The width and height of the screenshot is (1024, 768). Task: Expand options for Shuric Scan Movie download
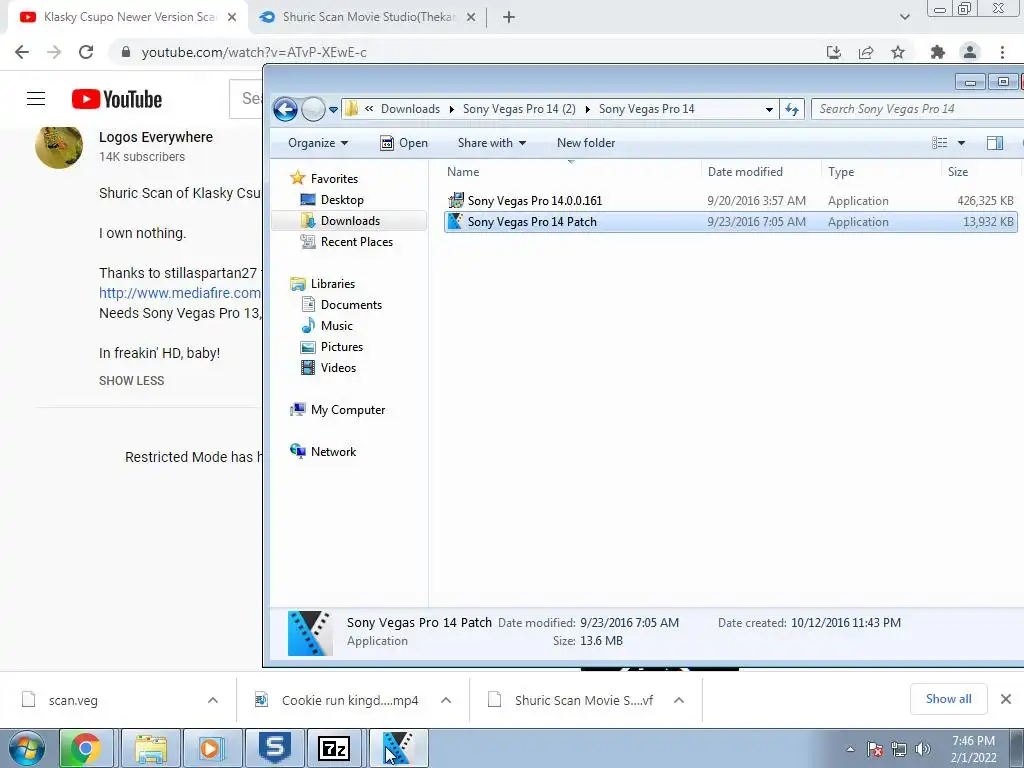tap(679, 700)
